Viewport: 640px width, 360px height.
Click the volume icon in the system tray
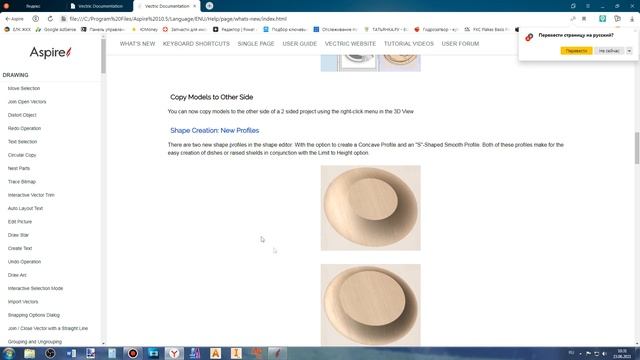click(x=604, y=353)
